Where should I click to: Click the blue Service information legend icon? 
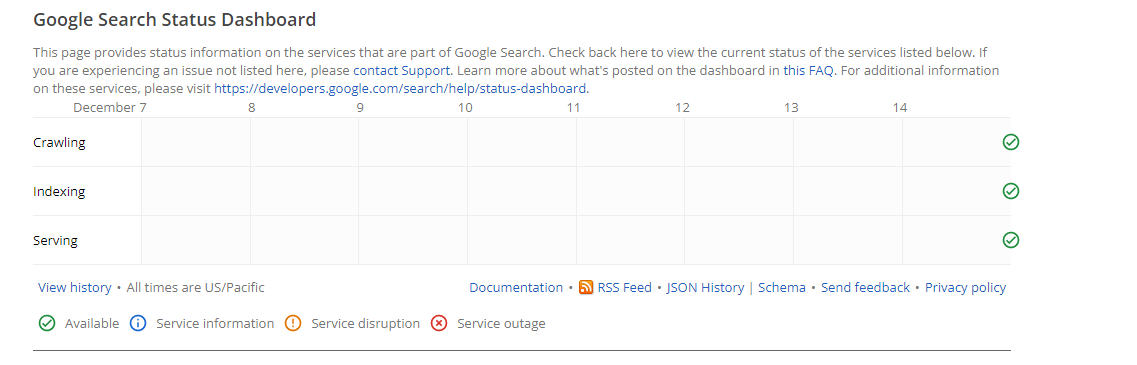coord(138,324)
